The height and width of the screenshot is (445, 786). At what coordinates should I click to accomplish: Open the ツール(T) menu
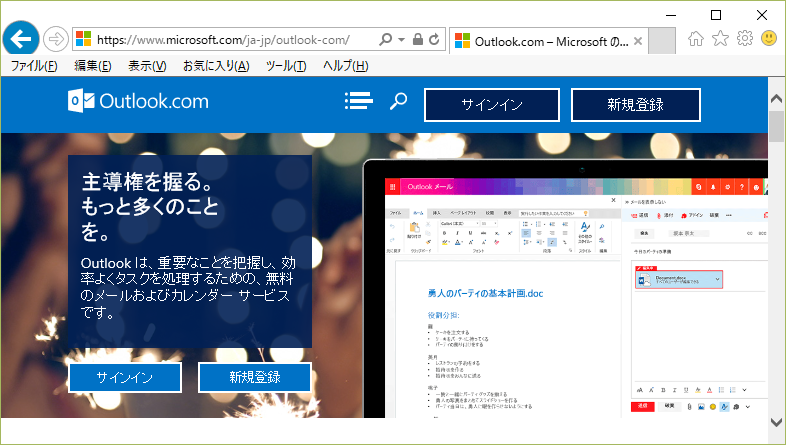(x=286, y=66)
